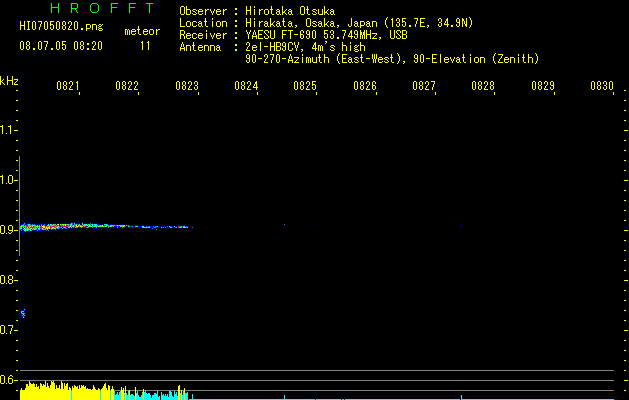Viewport: 629px width, 400px height.
Task: Click the azimuth and elevation text line
Action: click(392, 59)
